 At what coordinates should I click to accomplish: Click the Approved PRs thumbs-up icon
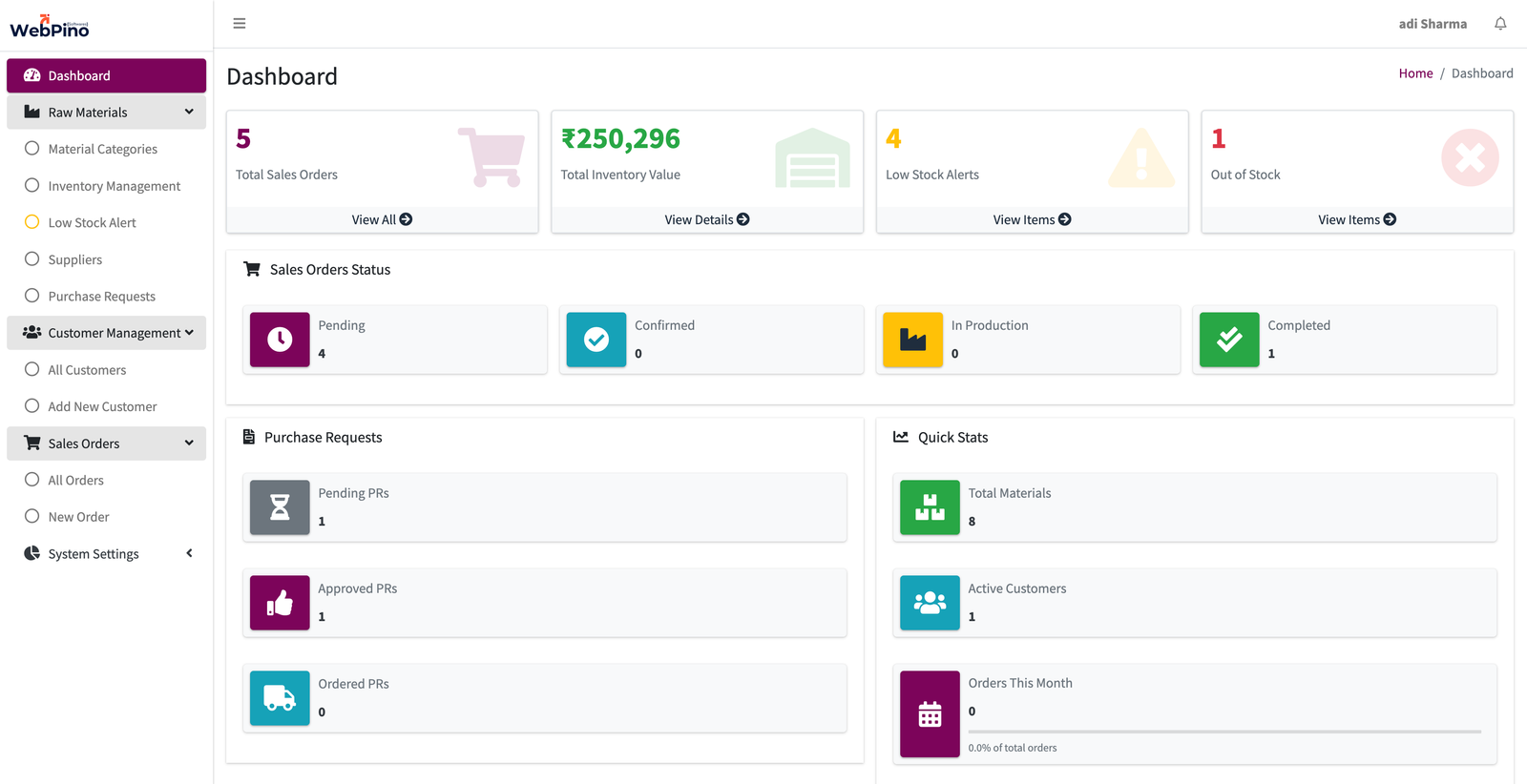[280, 603]
